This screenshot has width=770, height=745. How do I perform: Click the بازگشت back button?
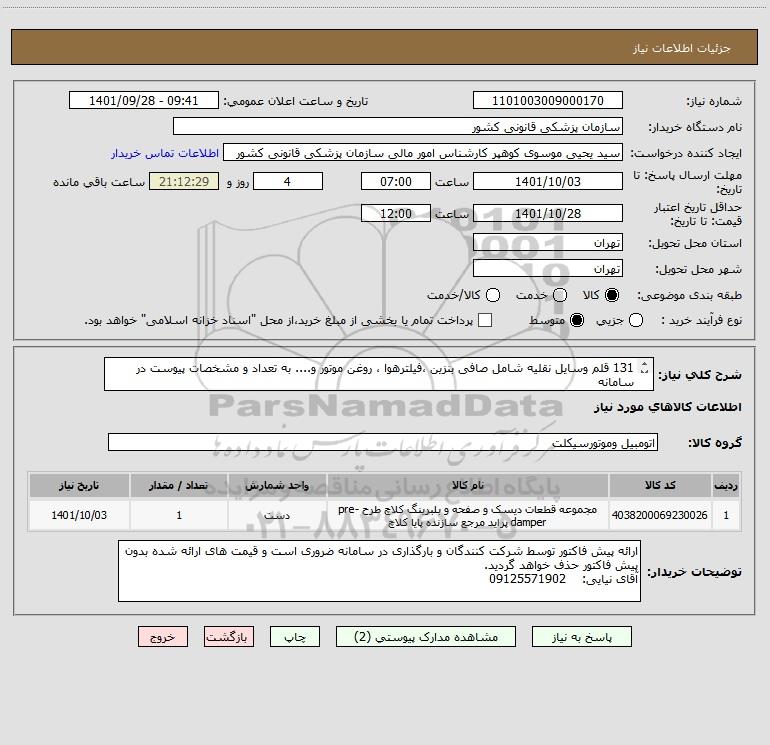[x=229, y=637]
